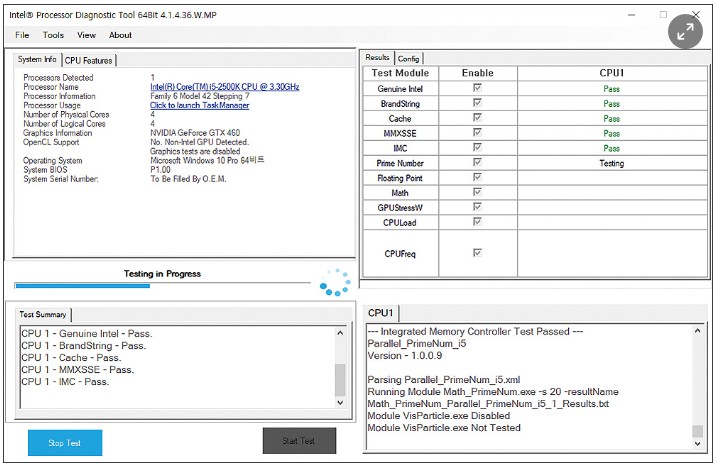The image size is (717, 469).
Task: Click the 'P1.00' System BIOS value
Action: pyautogui.click(x=161, y=170)
